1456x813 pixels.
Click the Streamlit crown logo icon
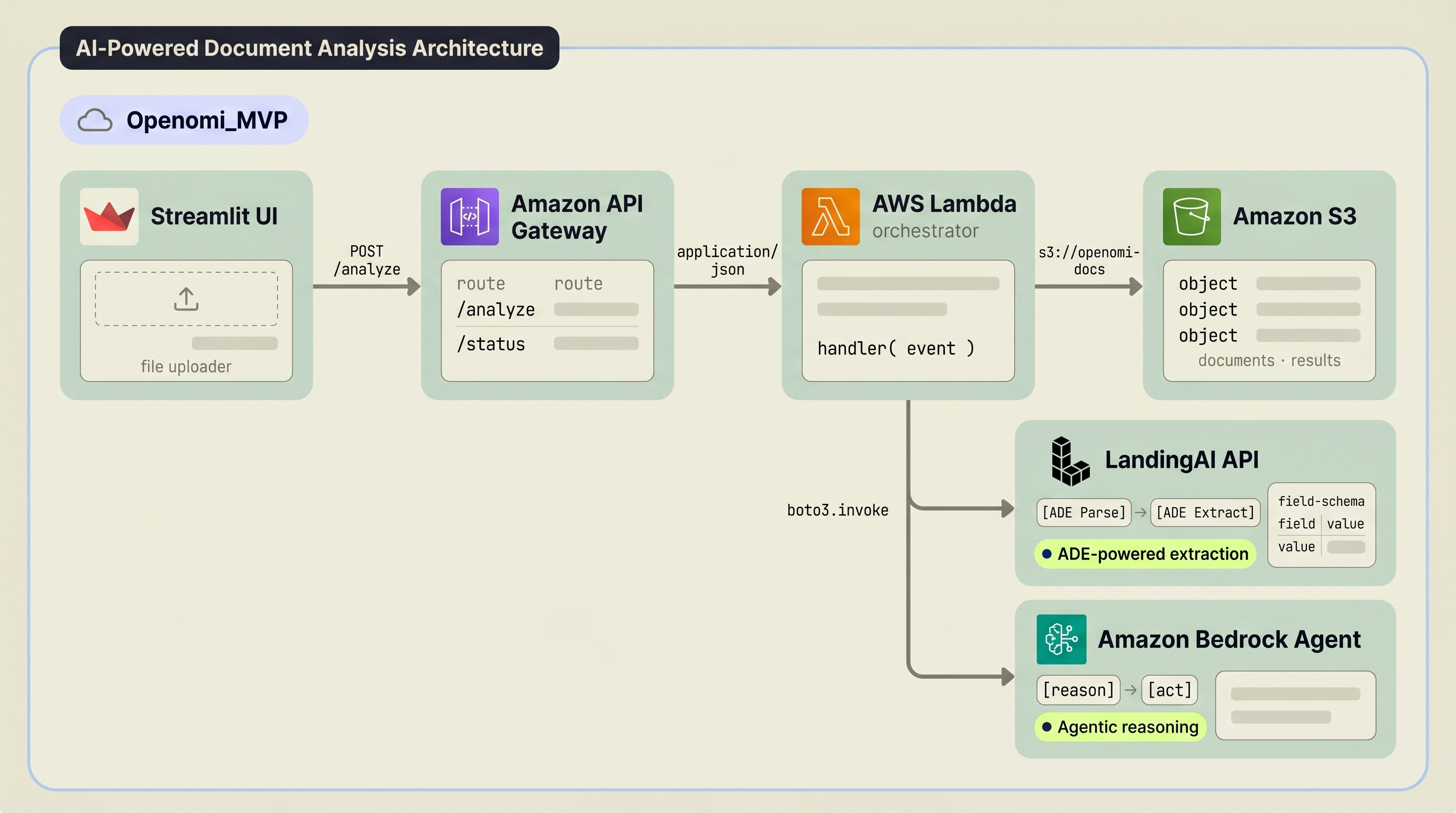(109, 216)
